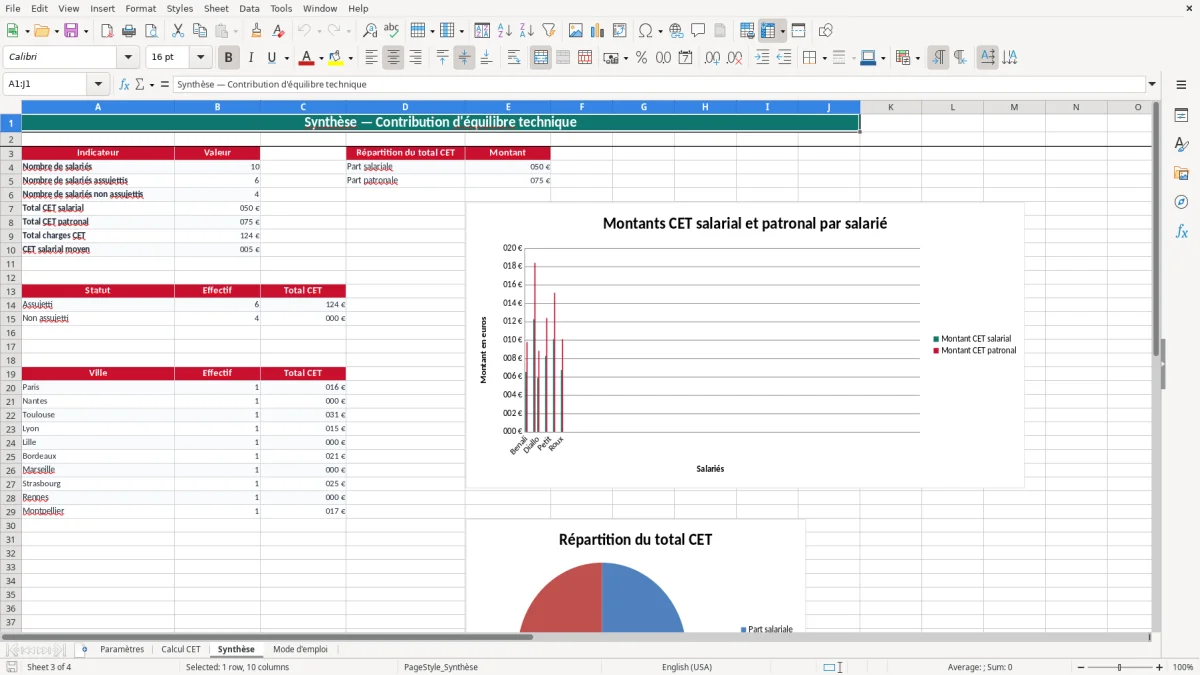Open the Conditional Formatting dropdown arrow
This screenshot has height=675, width=1200.
point(918,58)
